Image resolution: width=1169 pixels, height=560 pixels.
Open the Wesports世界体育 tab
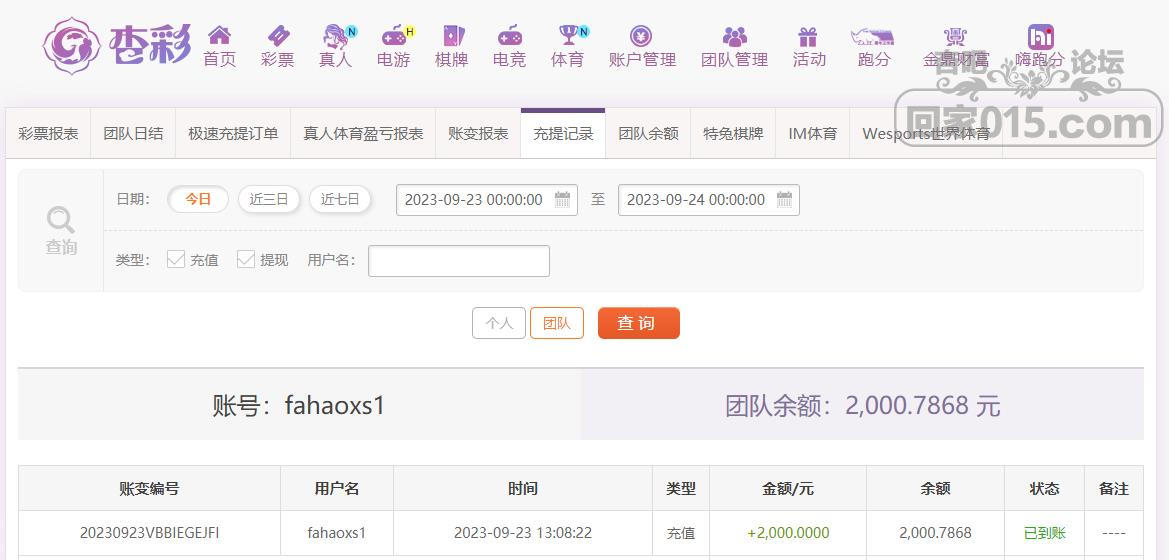coord(926,133)
